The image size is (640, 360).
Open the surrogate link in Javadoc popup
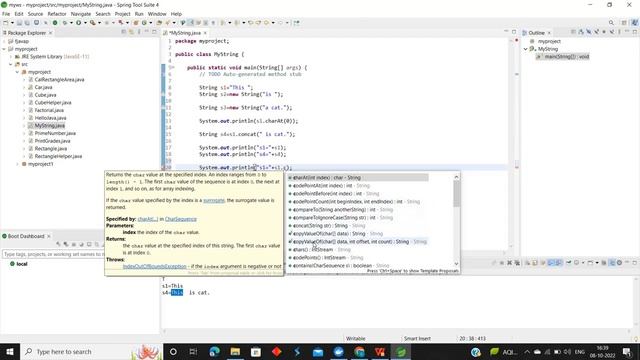(x=214, y=200)
